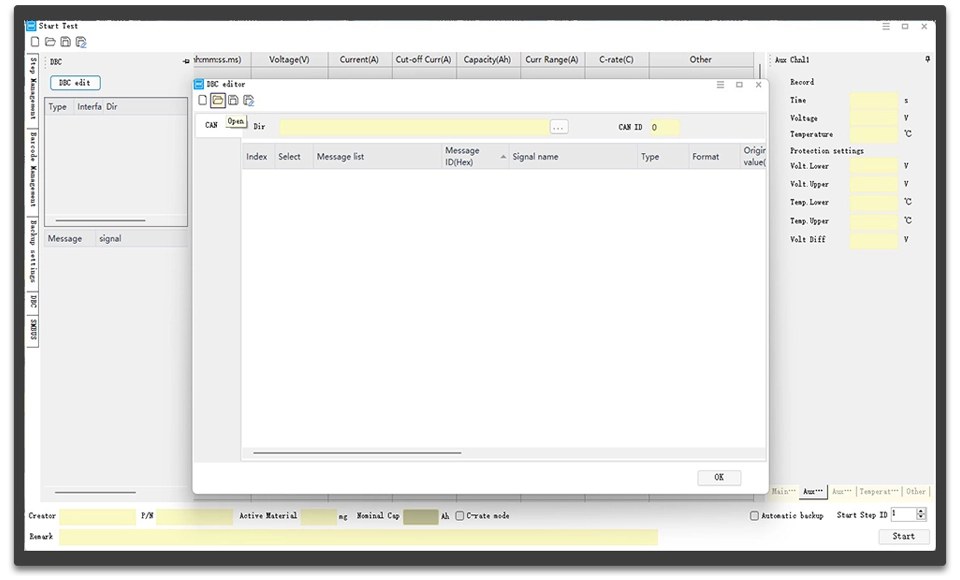The image size is (960, 580).
Task: Click Save icon in Start Test toolbar
Action: [65, 42]
